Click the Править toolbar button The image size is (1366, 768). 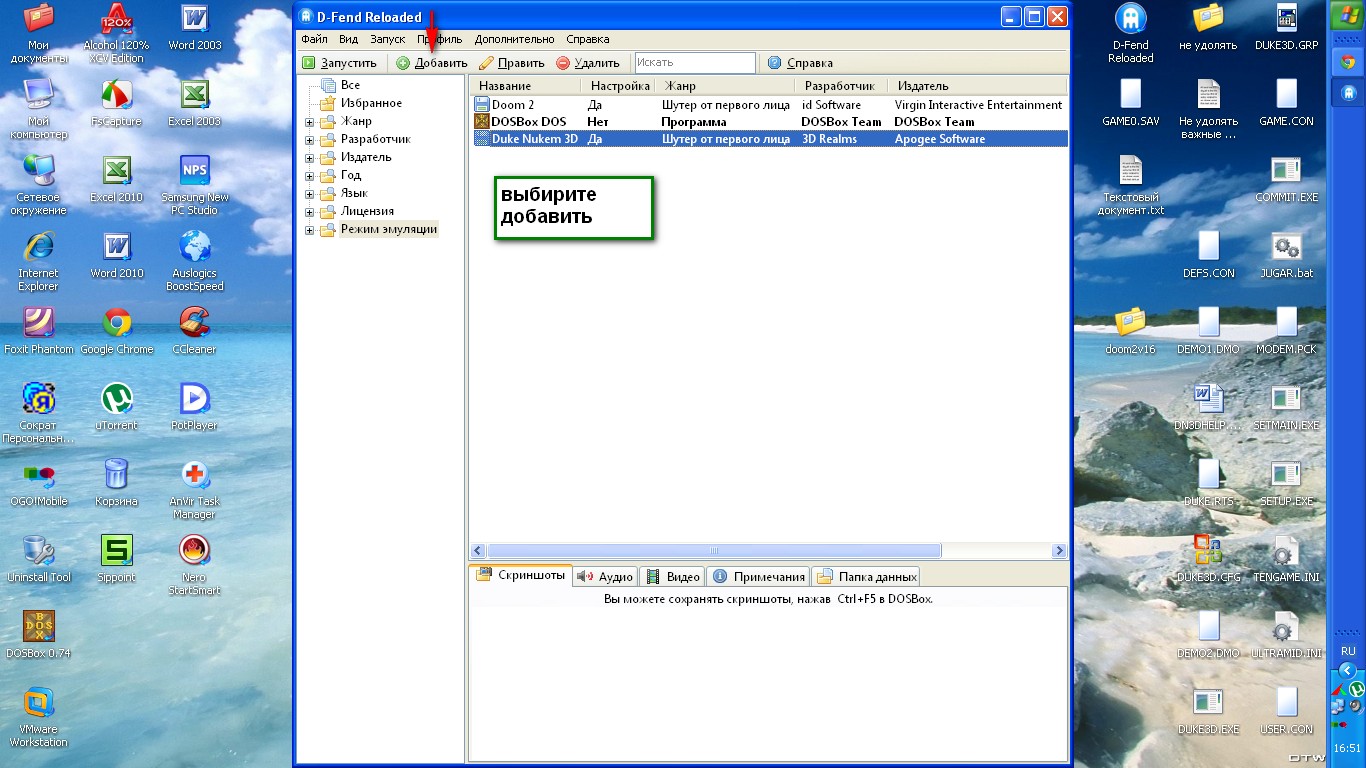tap(512, 63)
